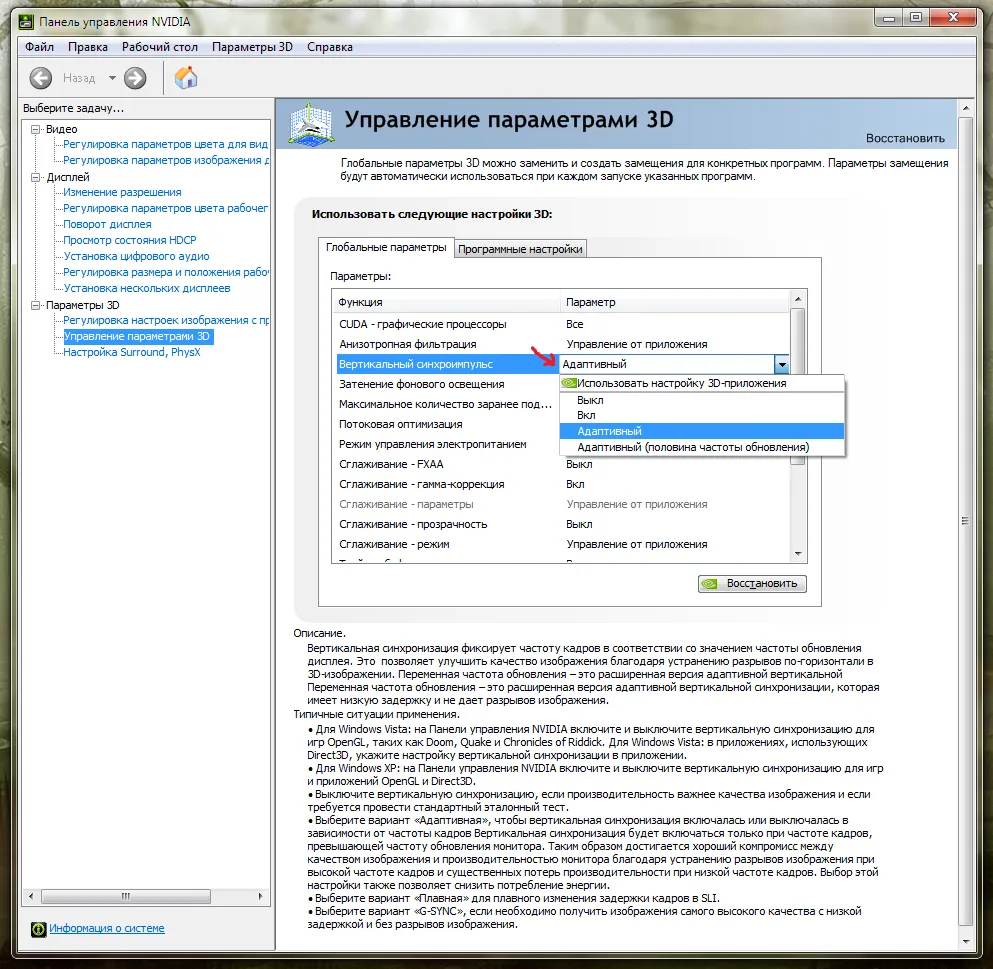Click the Функция column header
The width and height of the screenshot is (993, 969).
tap(446, 302)
